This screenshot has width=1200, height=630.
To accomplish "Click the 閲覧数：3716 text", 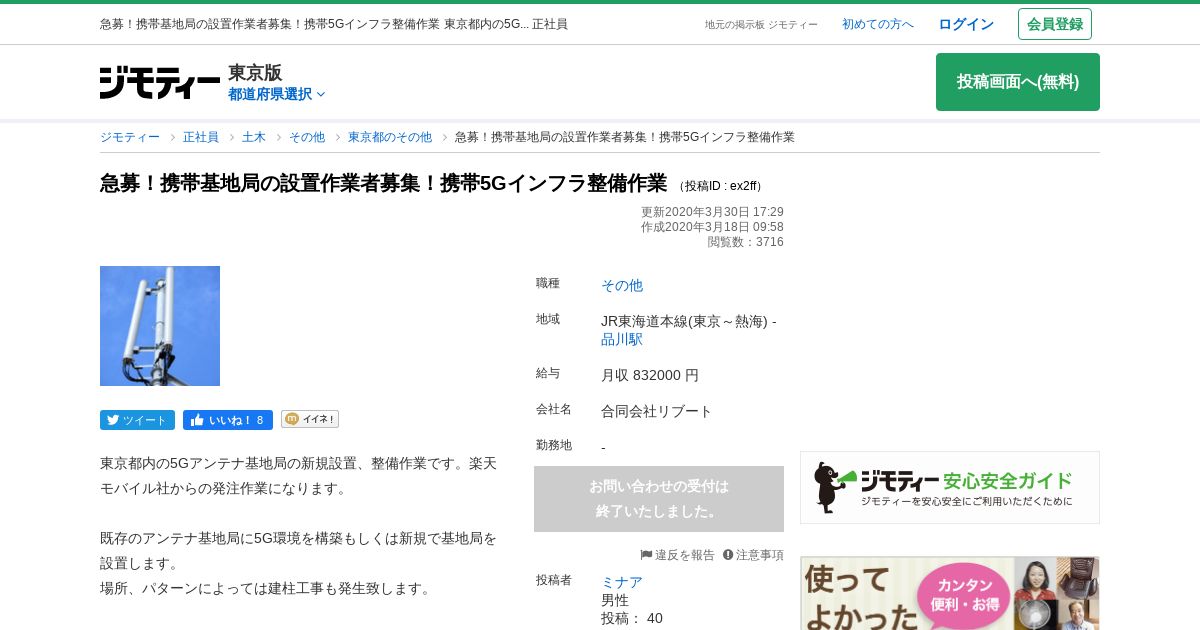I will pos(746,242).
